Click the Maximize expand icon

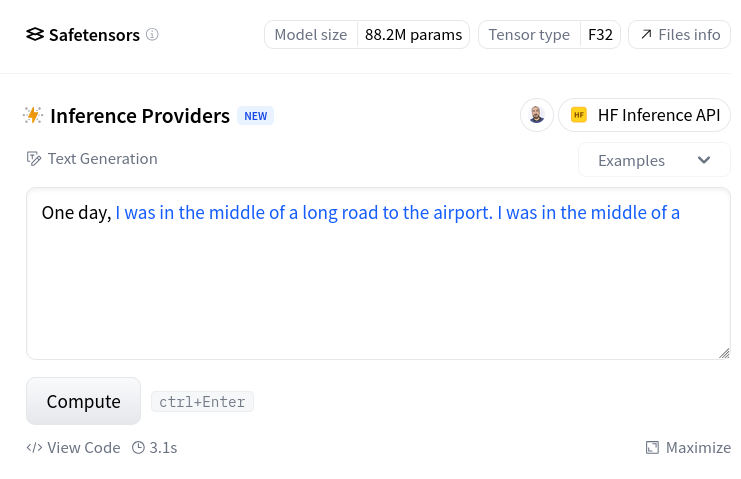point(652,448)
